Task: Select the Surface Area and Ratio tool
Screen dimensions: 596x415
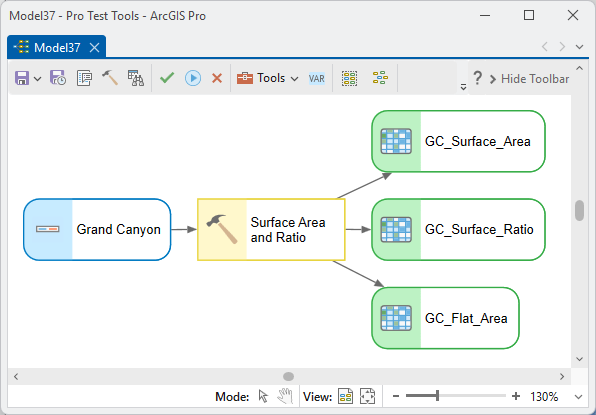Action: pos(271,230)
